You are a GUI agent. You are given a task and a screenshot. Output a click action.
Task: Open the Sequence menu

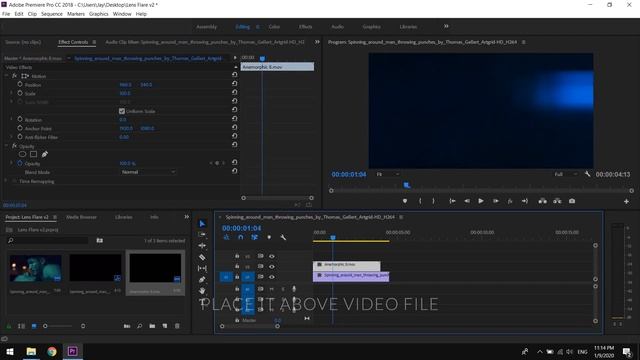point(52,14)
